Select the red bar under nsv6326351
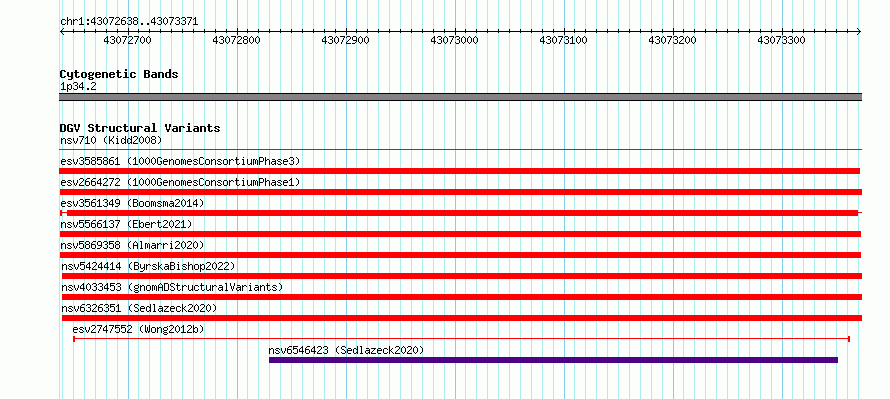The width and height of the screenshot is (890, 399). [x=462, y=318]
